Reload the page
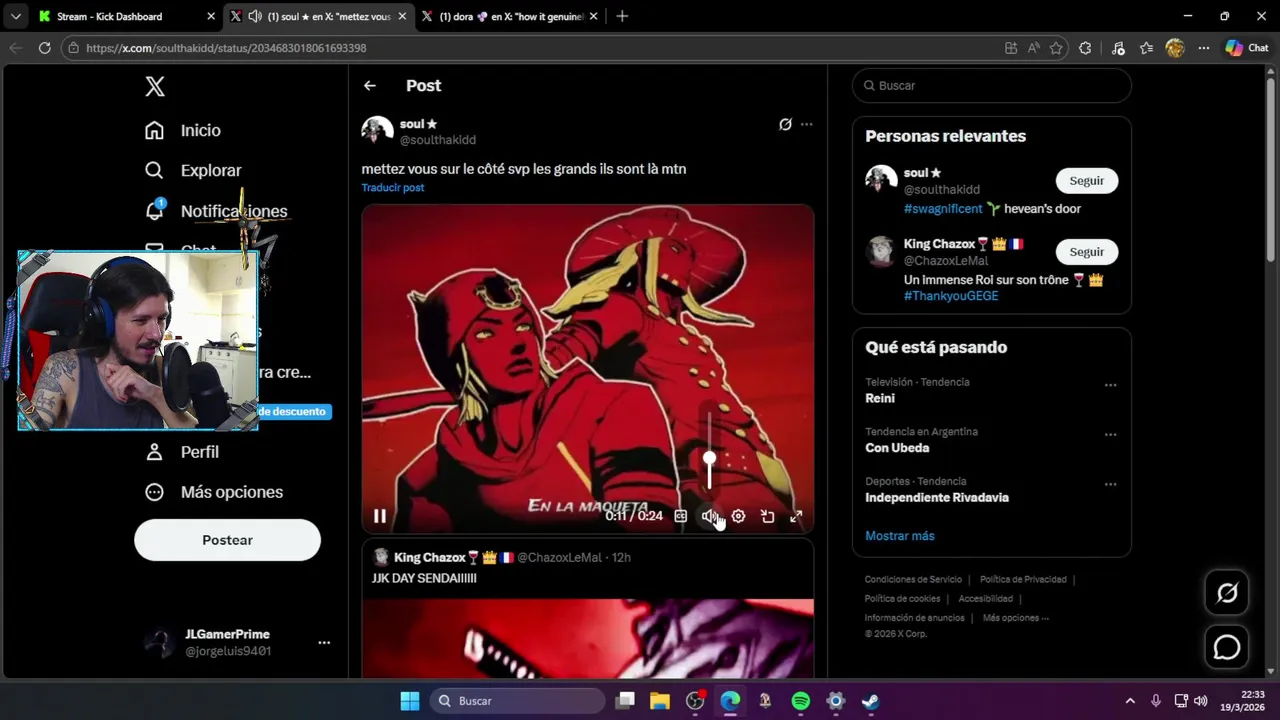The width and height of the screenshot is (1280, 720). 44,48
